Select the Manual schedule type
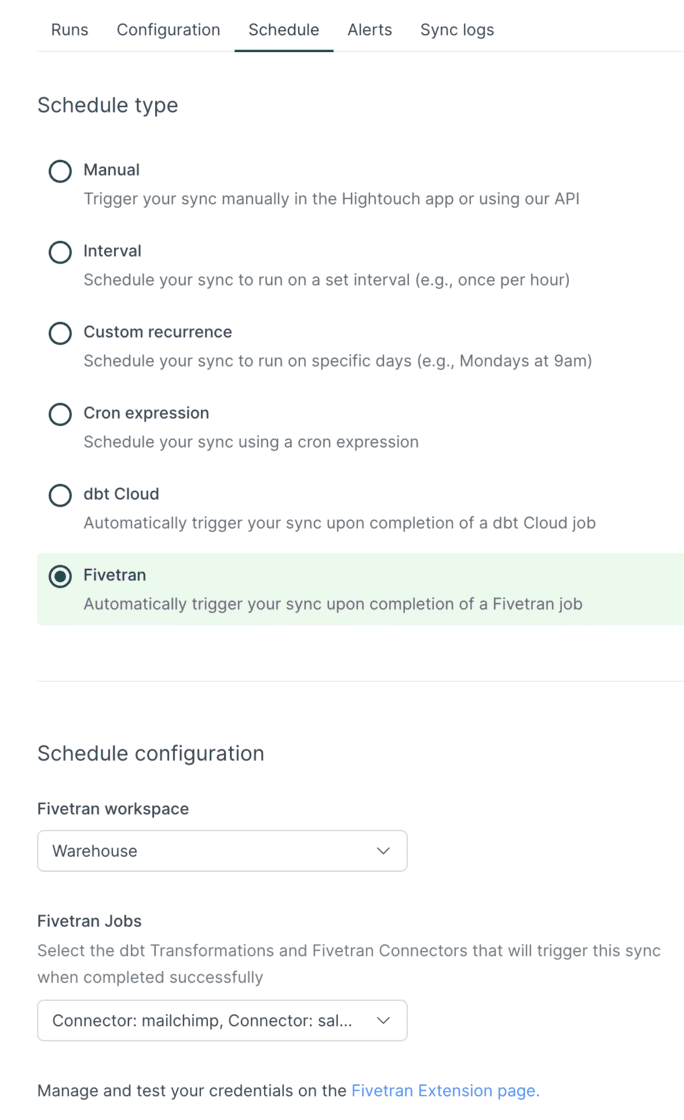Viewport: 684px width, 1120px height. coord(59,171)
